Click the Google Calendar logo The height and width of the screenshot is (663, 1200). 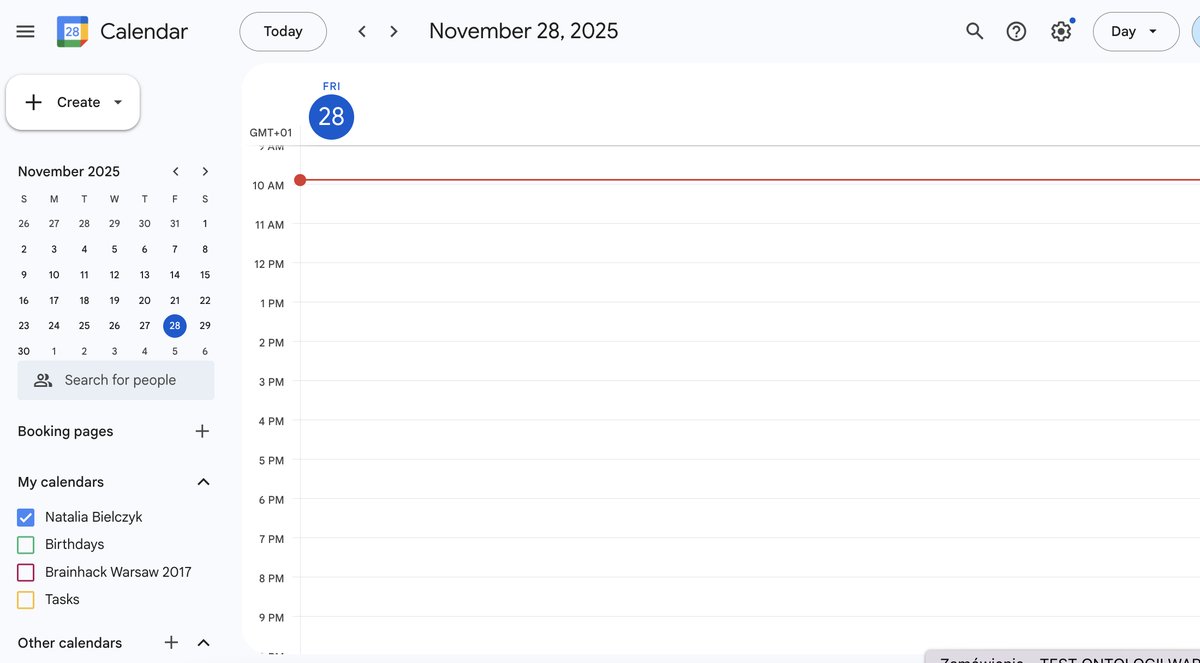point(72,31)
